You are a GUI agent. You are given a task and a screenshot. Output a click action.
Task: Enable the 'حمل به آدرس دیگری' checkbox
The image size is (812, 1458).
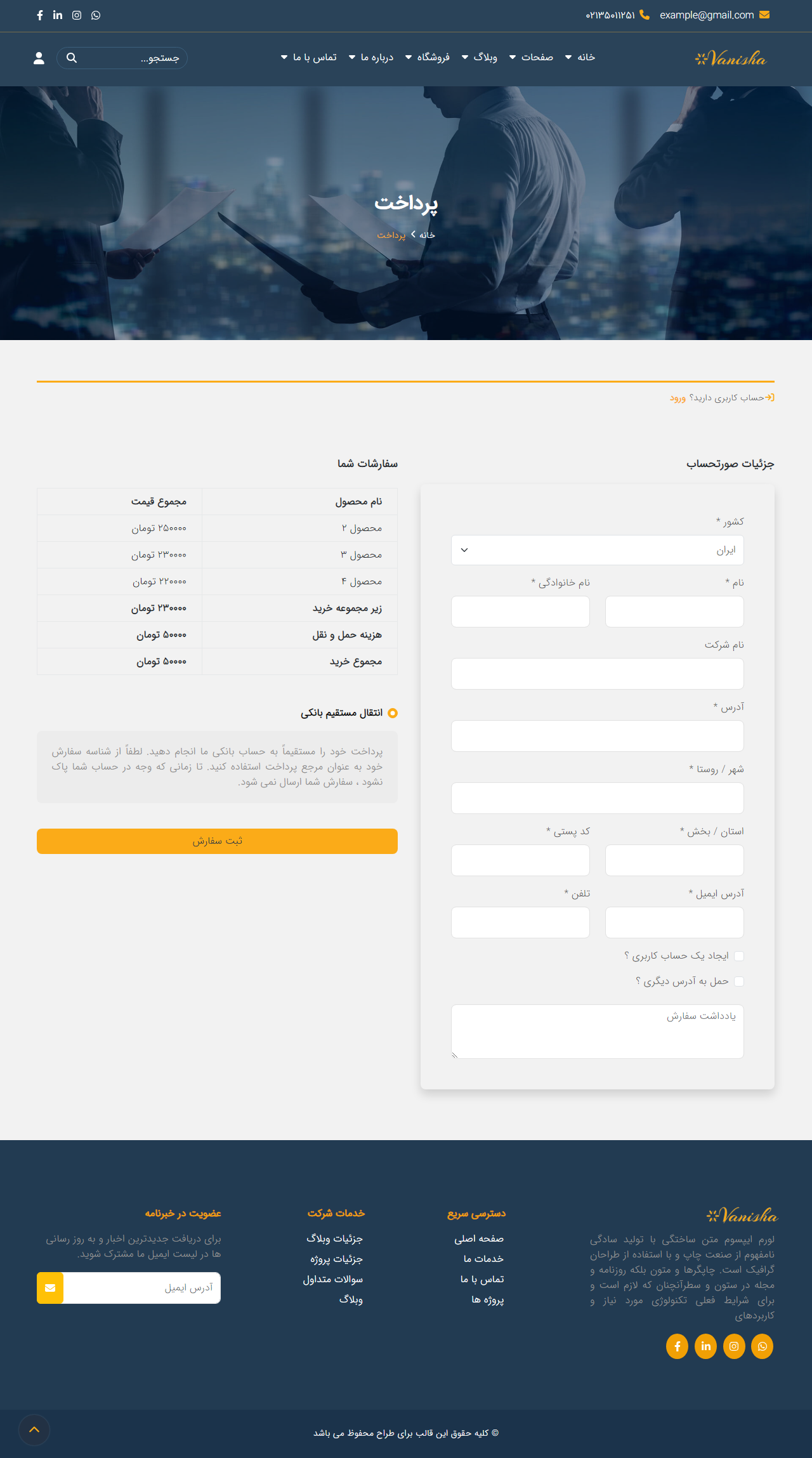click(x=739, y=982)
